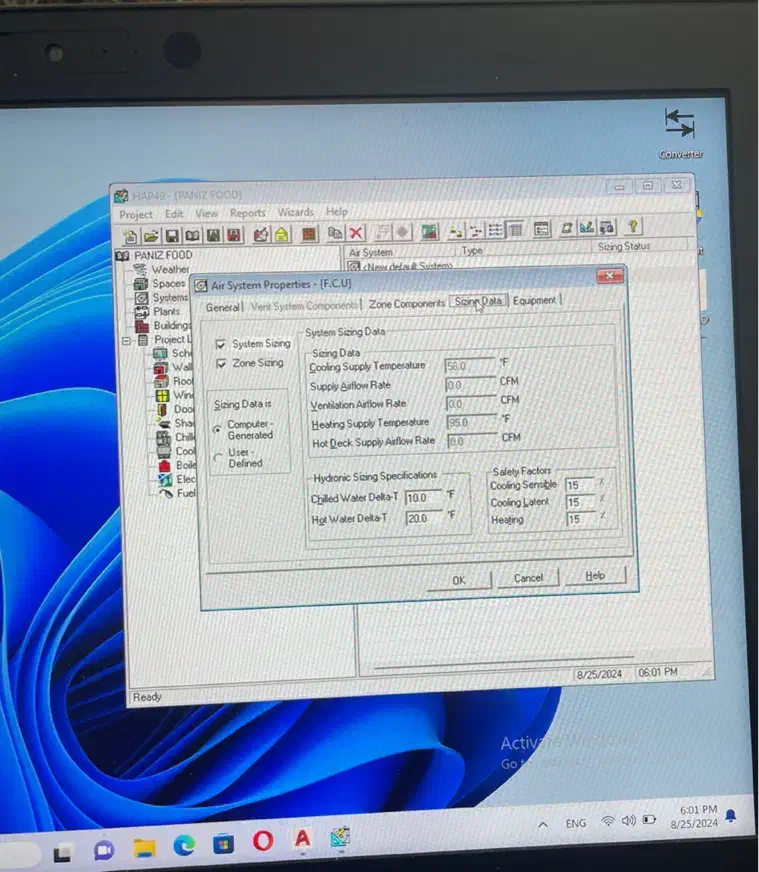Open the Weather item in project tree
The height and width of the screenshot is (872, 759).
click(x=169, y=269)
